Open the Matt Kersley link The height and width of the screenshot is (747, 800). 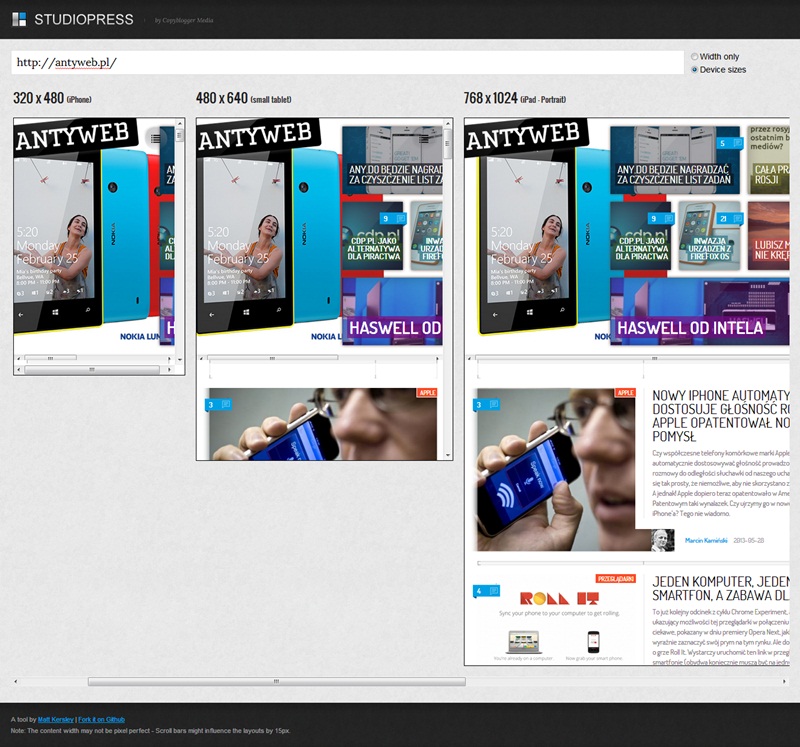(x=55, y=719)
